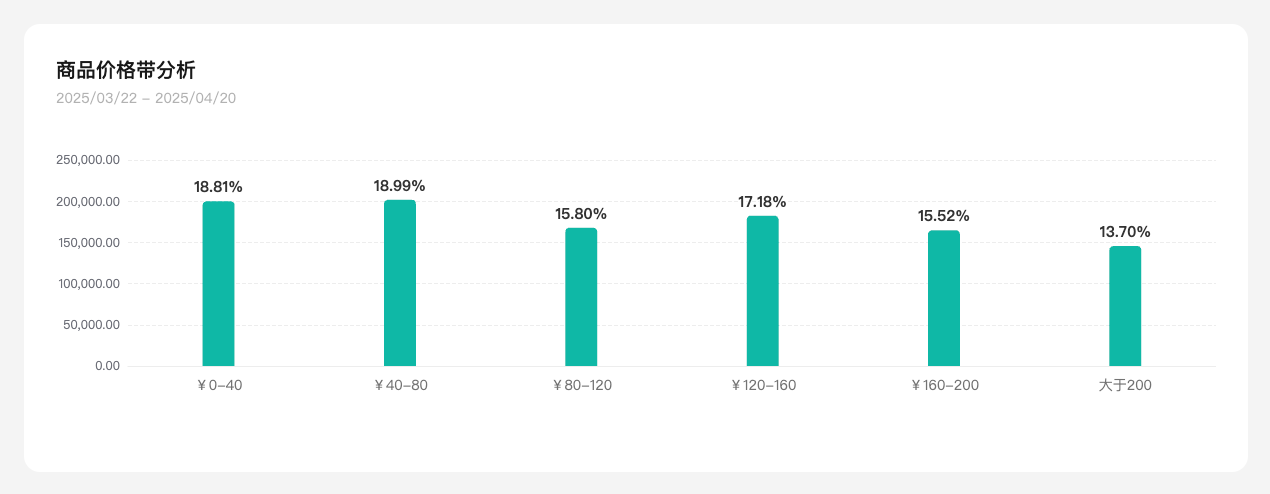Click the ¥160–200 category label
This screenshot has height=494, width=1270.
944,385
